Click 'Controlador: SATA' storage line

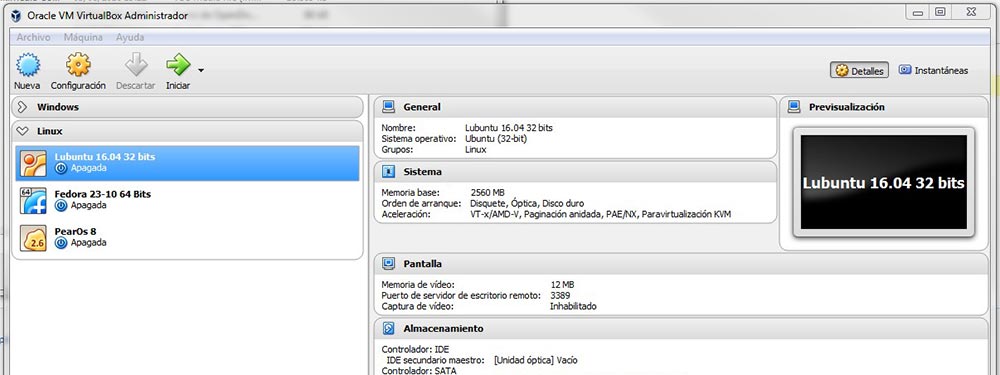pyautogui.click(x=419, y=371)
